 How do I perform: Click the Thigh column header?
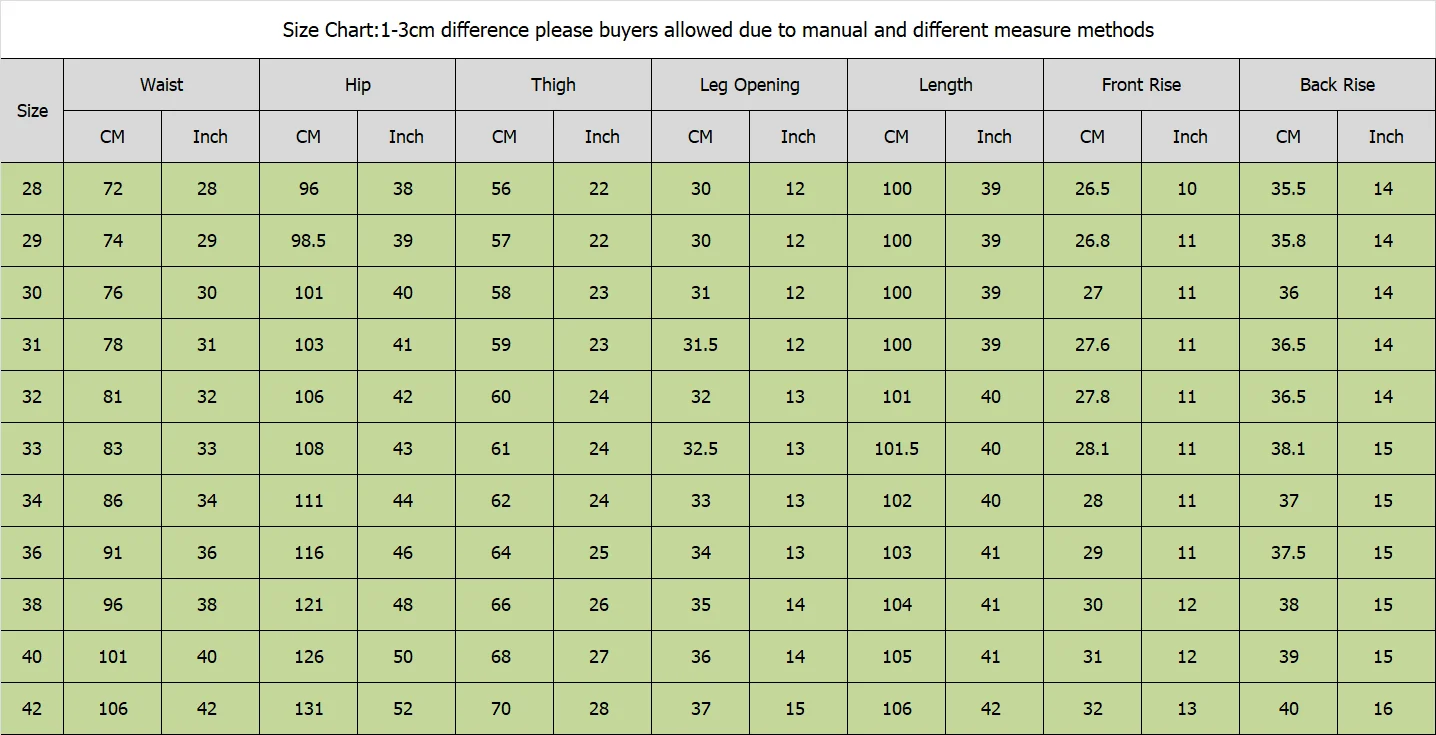coord(553,85)
